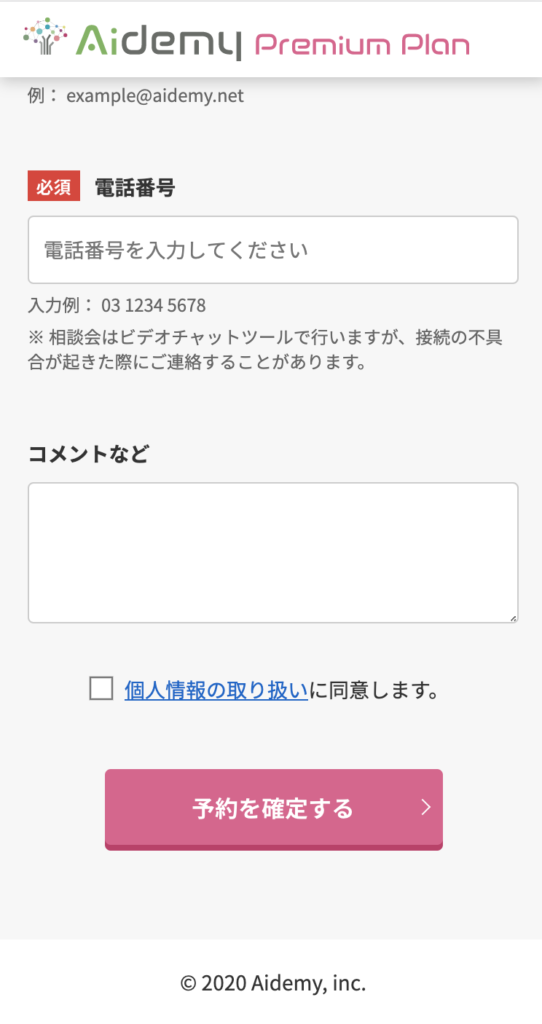Click the red 必須 required badge

[54, 186]
